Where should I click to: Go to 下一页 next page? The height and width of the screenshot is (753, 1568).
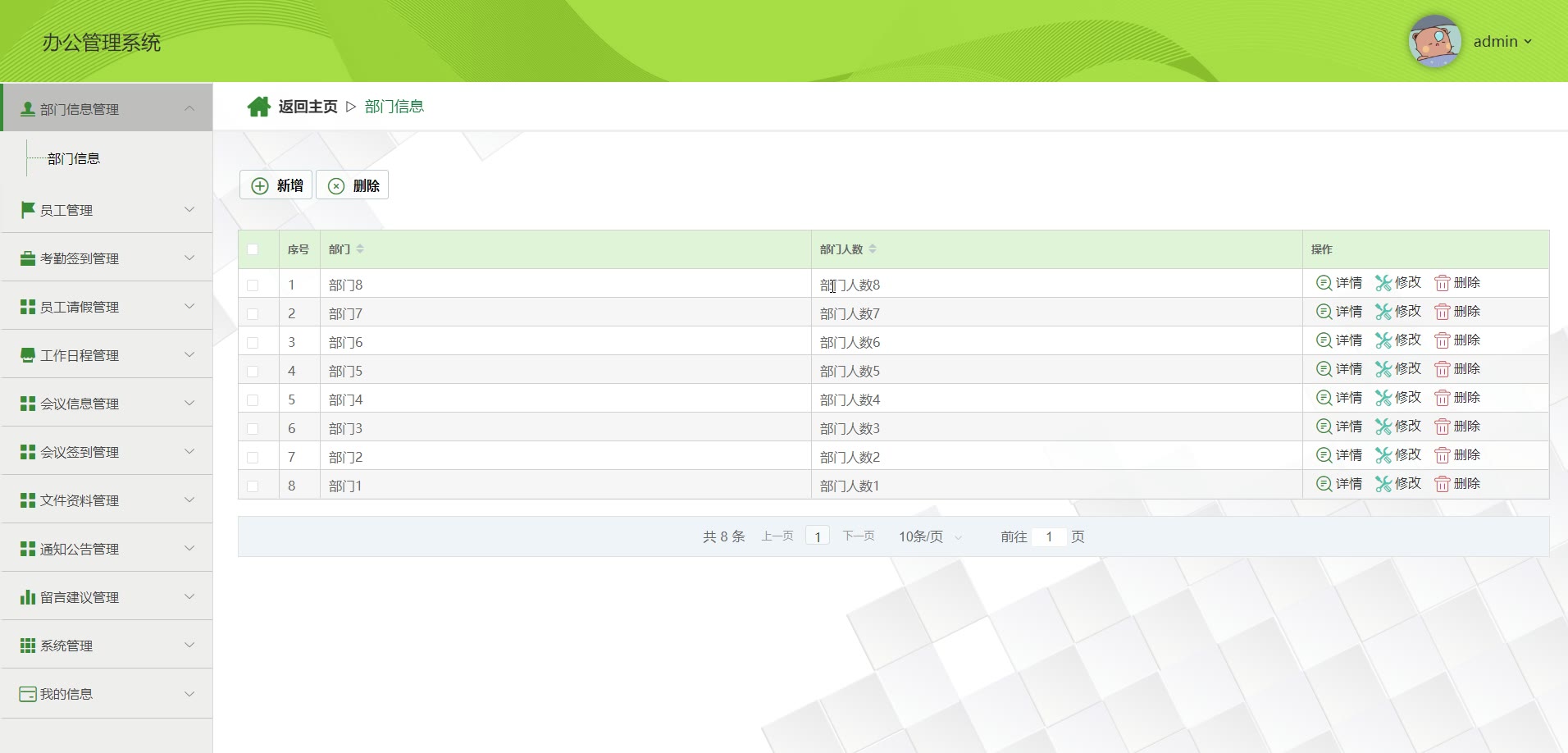click(x=859, y=536)
